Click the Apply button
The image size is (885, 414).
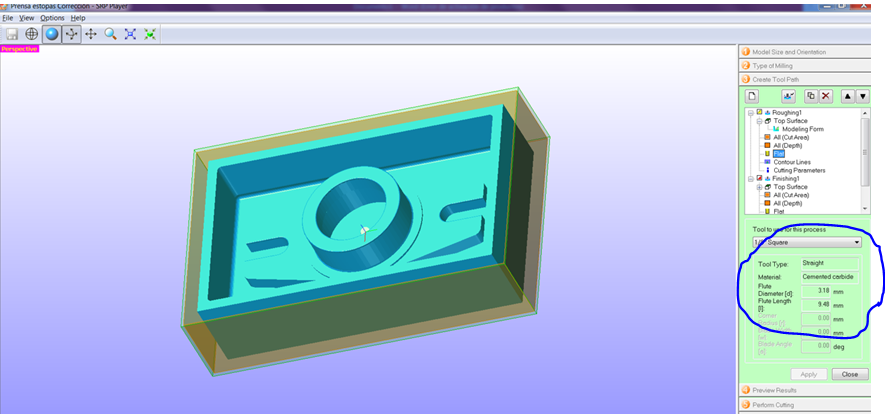point(809,374)
